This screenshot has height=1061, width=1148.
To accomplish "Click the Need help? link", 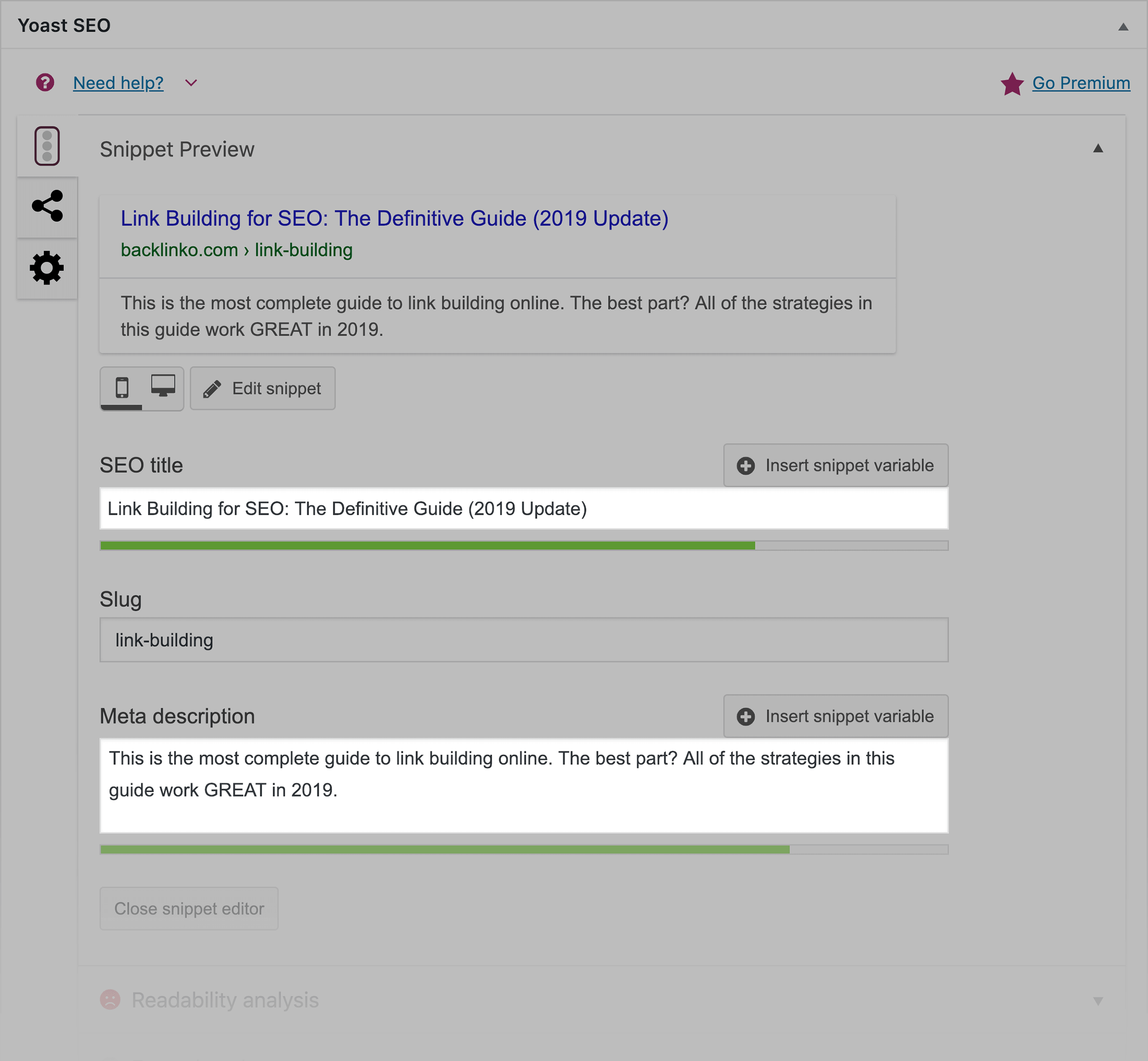I will pyautogui.click(x=118, y=83).
